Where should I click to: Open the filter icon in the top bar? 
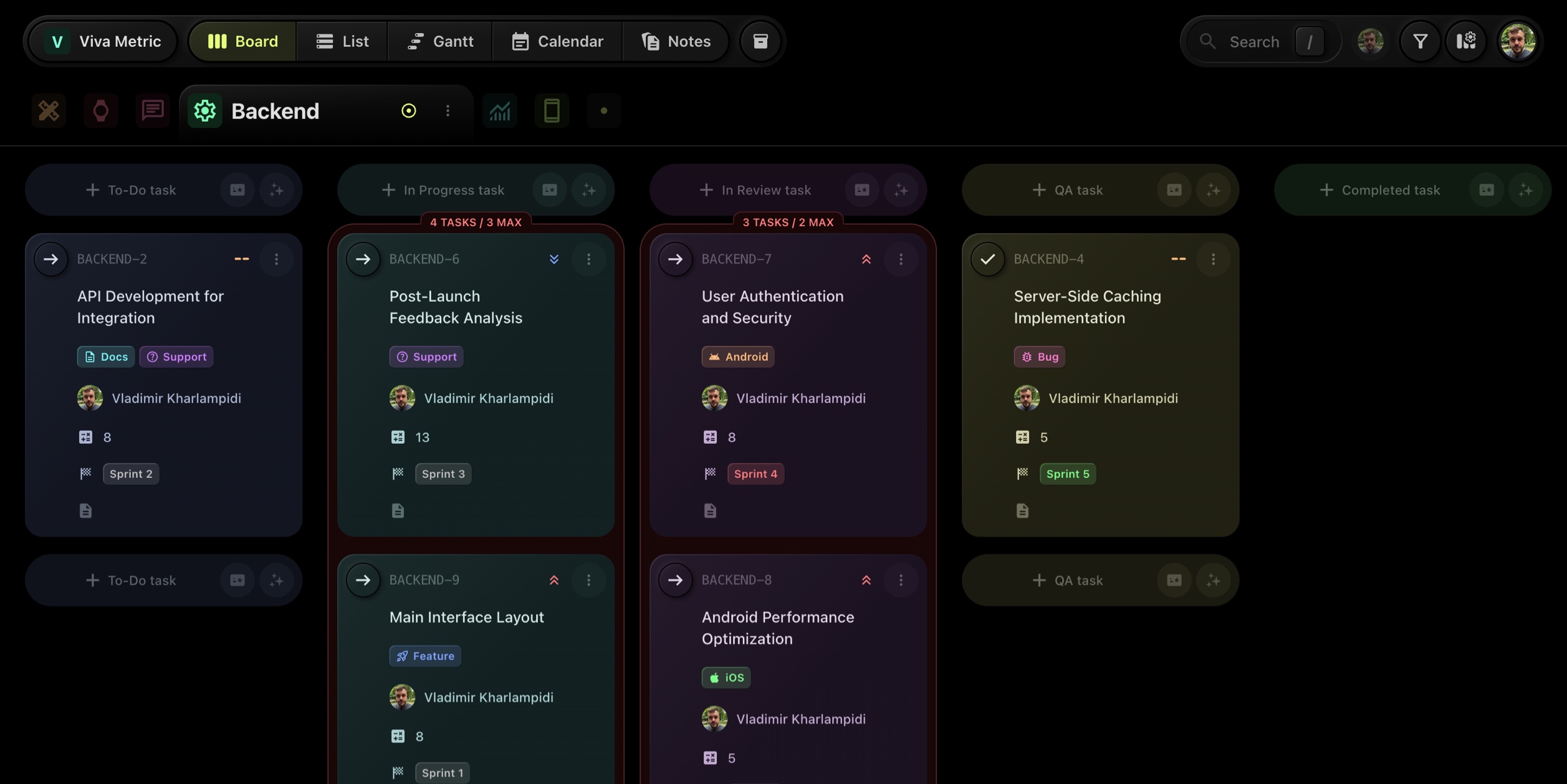pos(1419,41)
